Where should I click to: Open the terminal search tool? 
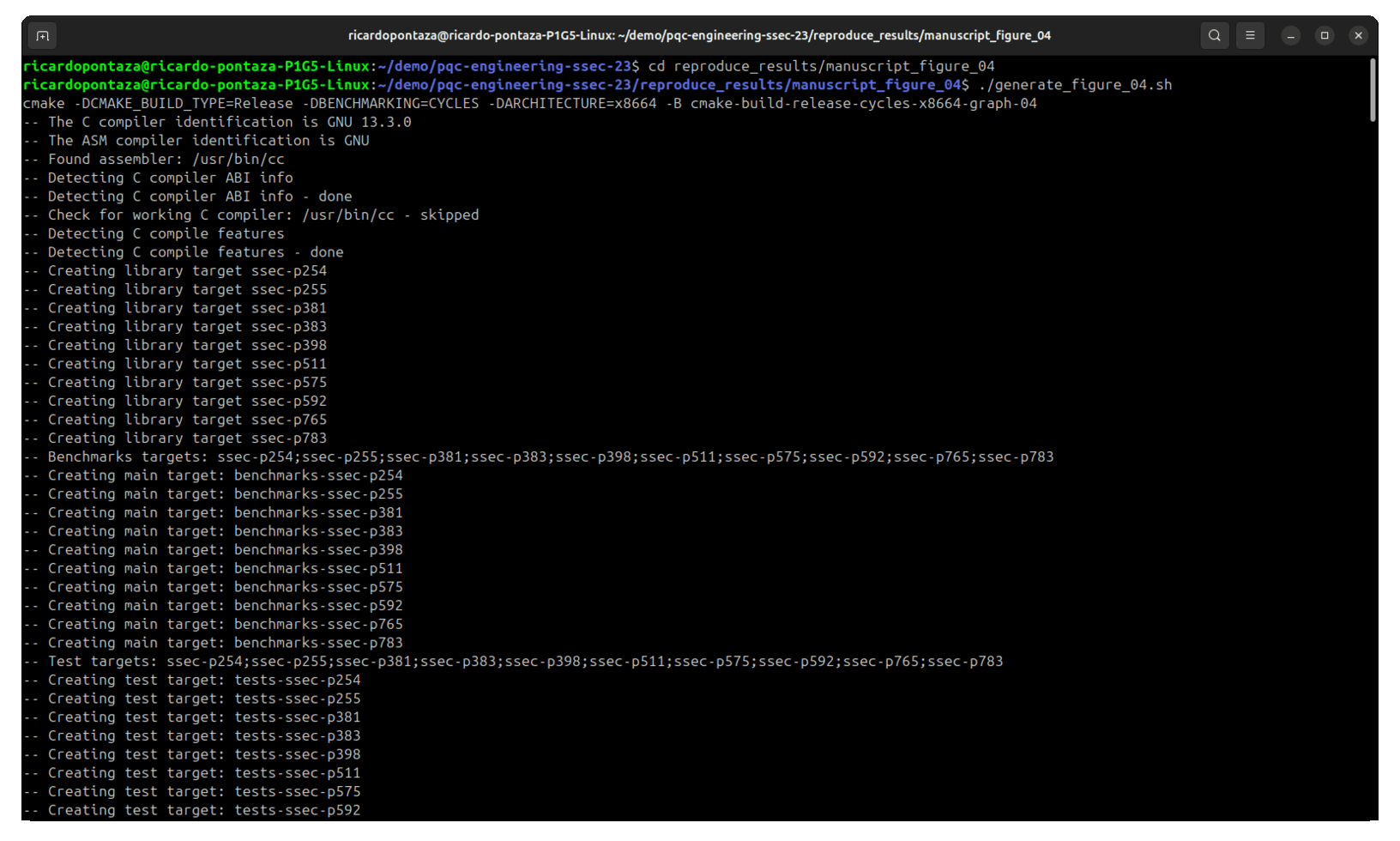[x=1214, y=35]
